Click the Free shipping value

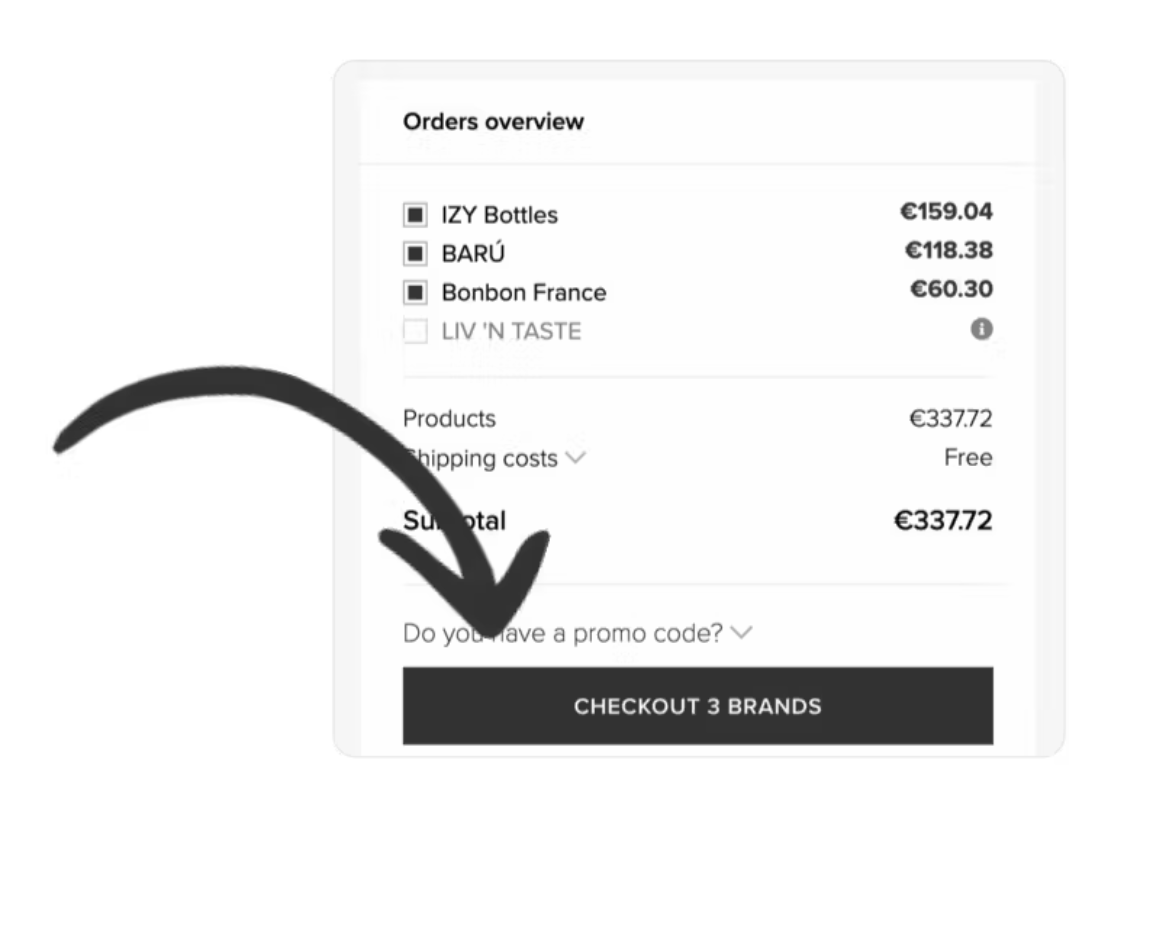[968, 458]
